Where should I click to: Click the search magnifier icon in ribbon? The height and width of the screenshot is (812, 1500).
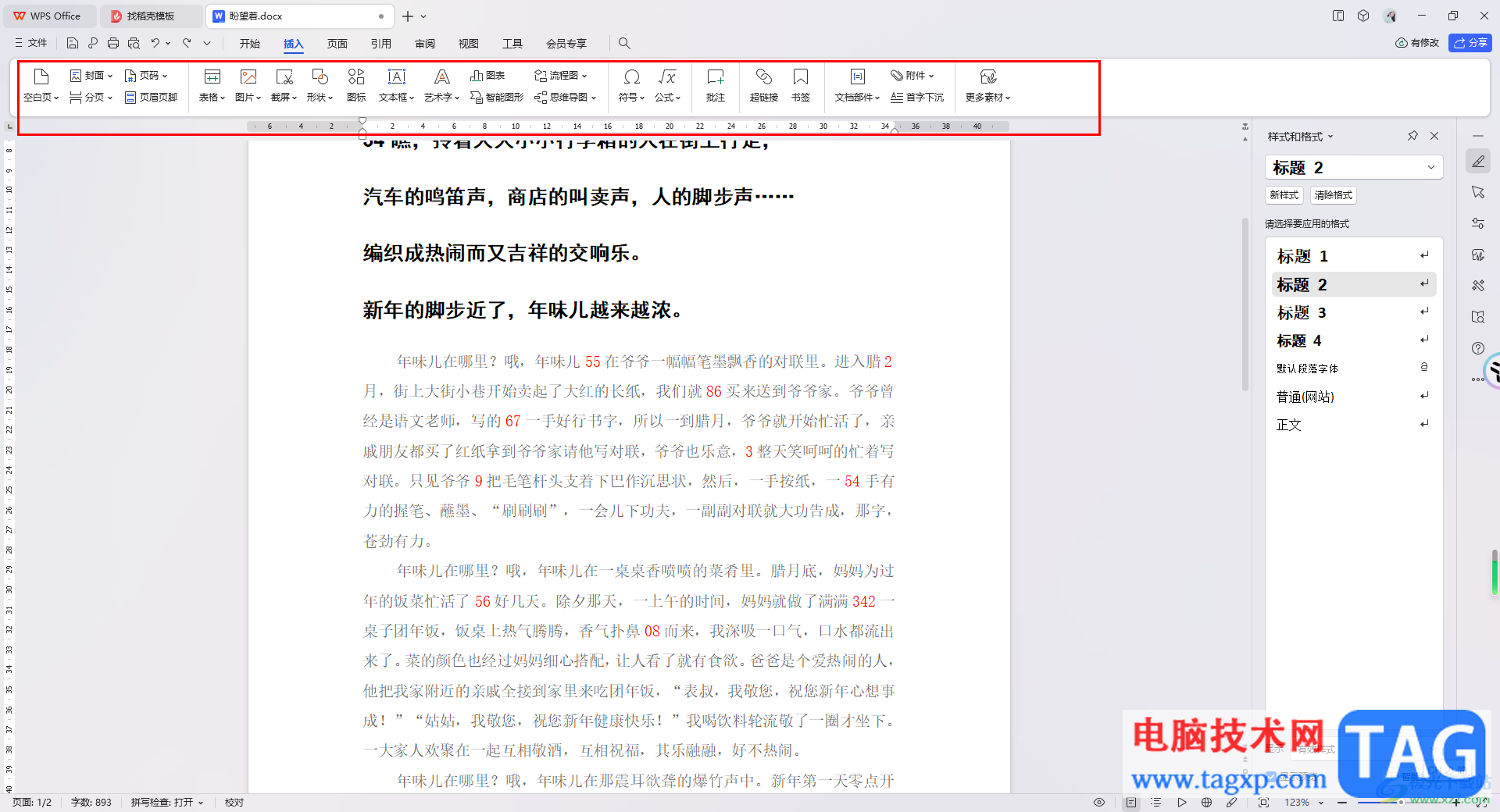click(624, 44)
